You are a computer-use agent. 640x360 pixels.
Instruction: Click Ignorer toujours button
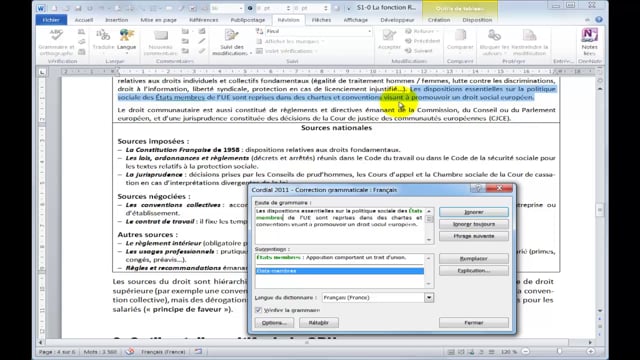pyautogui.click(x=474, y=224)
